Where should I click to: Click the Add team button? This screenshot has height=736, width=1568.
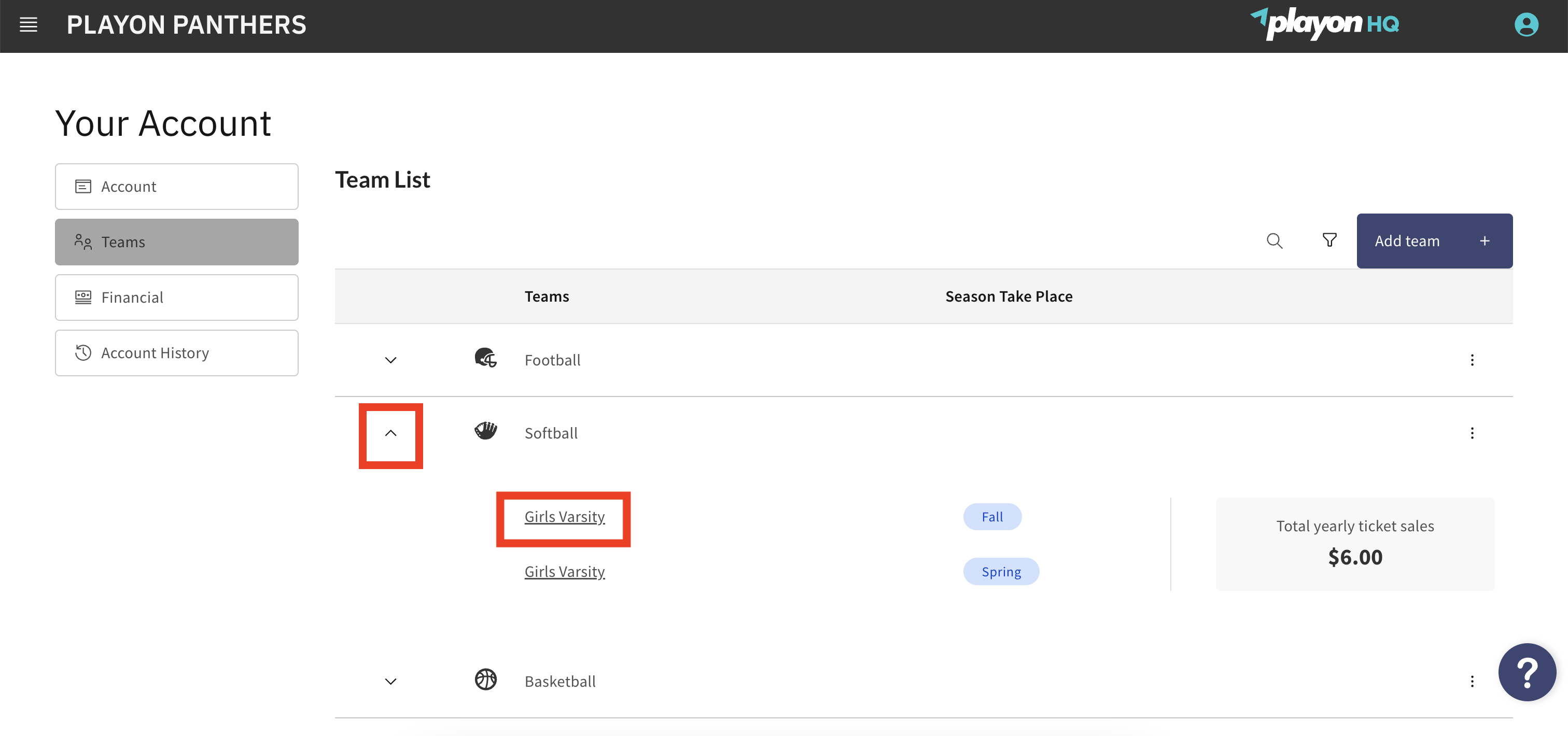click(1434, 241)
